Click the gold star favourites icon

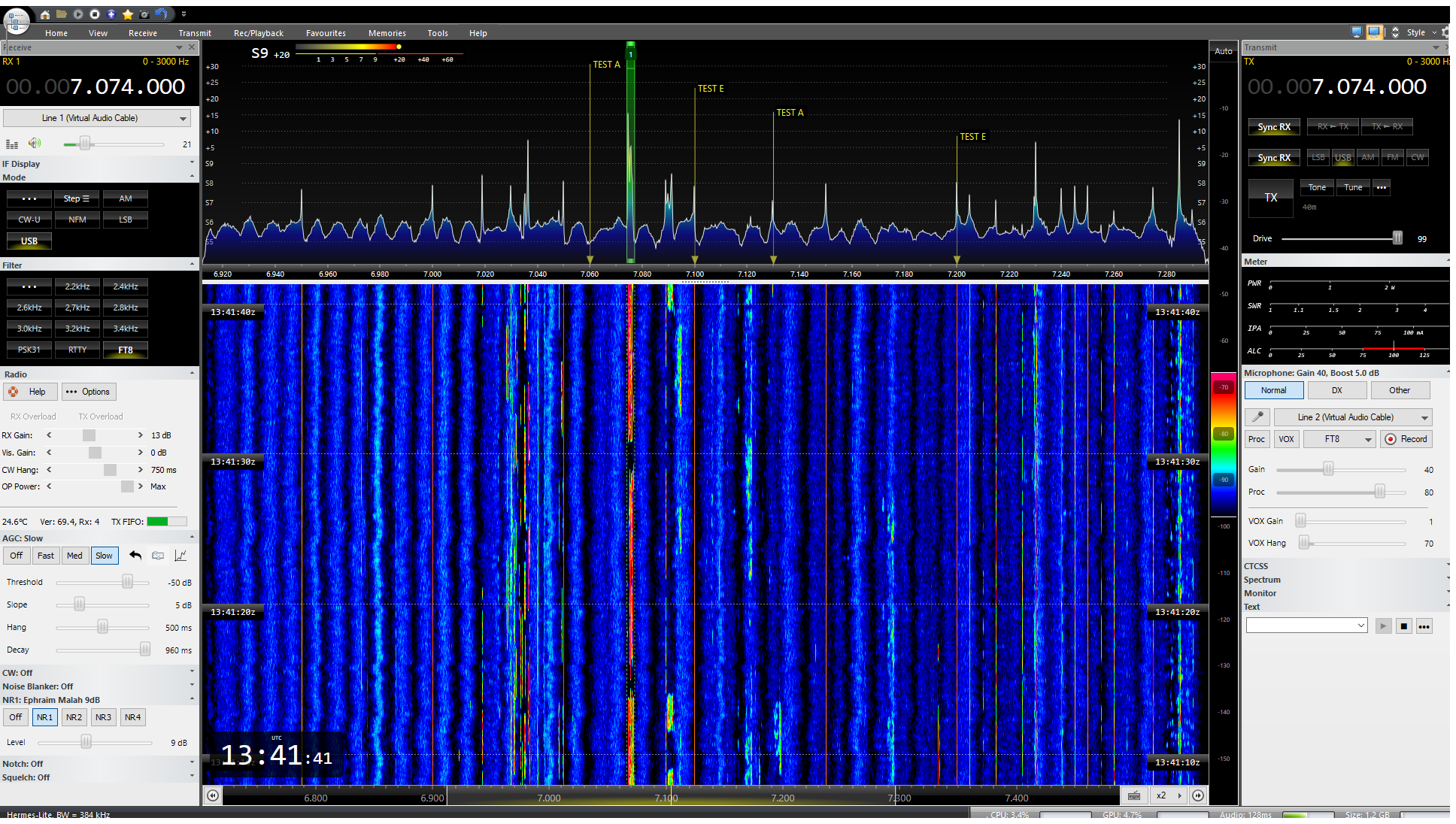(128, 14)
